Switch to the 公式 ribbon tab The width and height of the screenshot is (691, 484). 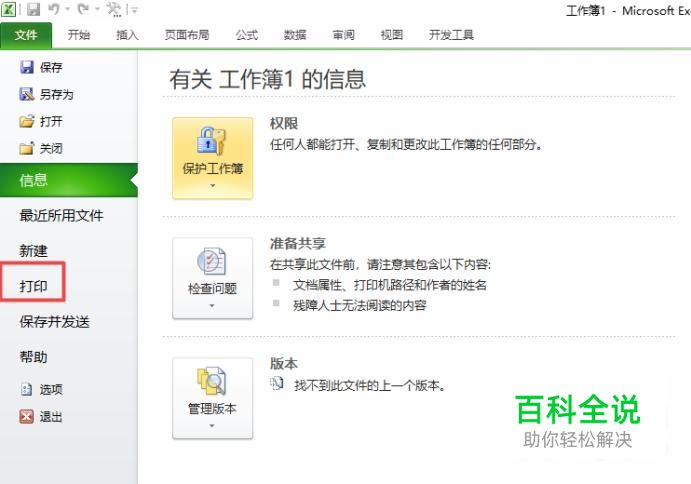click(x=246, y=35)
